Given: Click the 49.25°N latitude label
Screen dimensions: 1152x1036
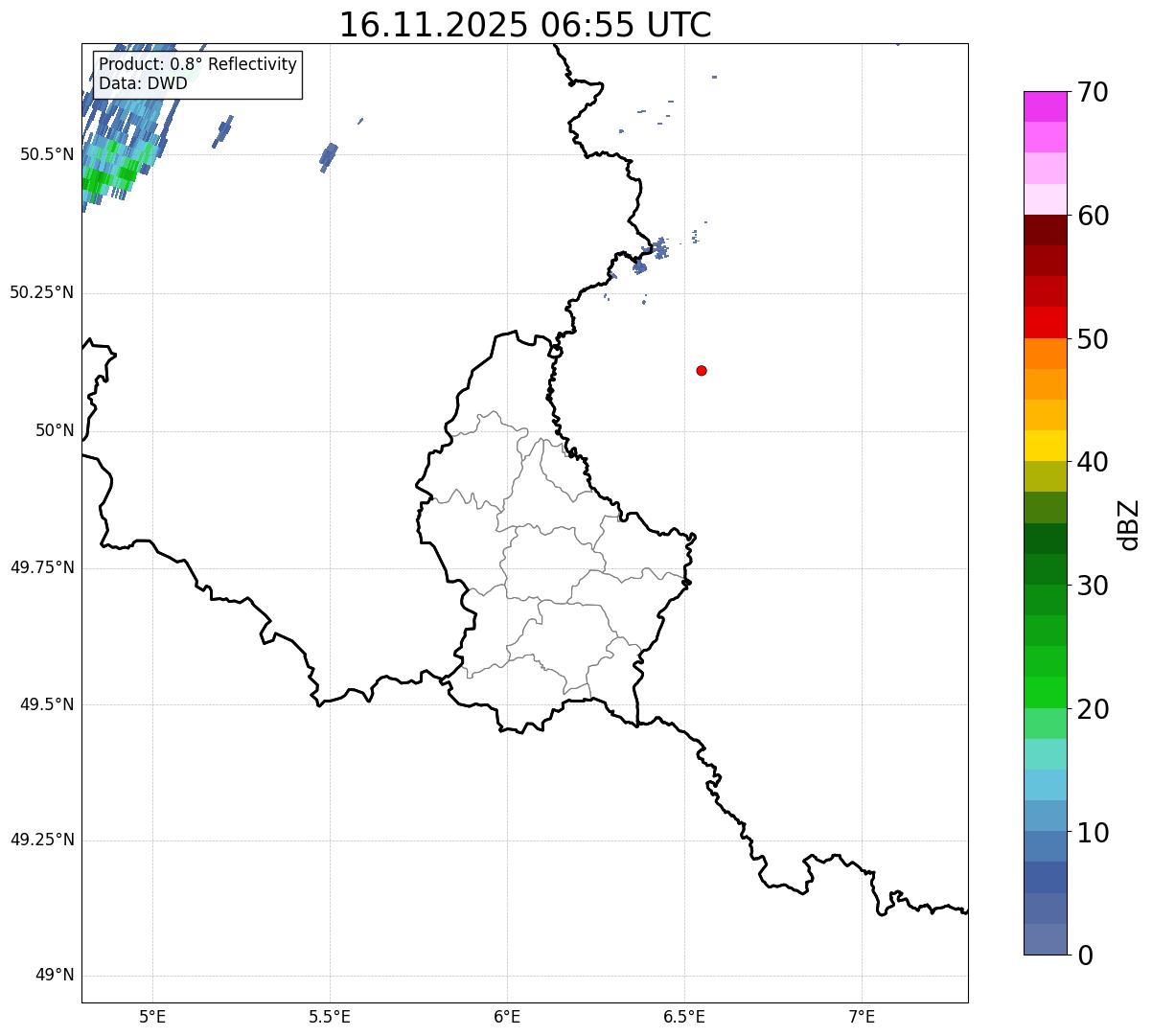Looking at the screenshot, I should point(42,840).
